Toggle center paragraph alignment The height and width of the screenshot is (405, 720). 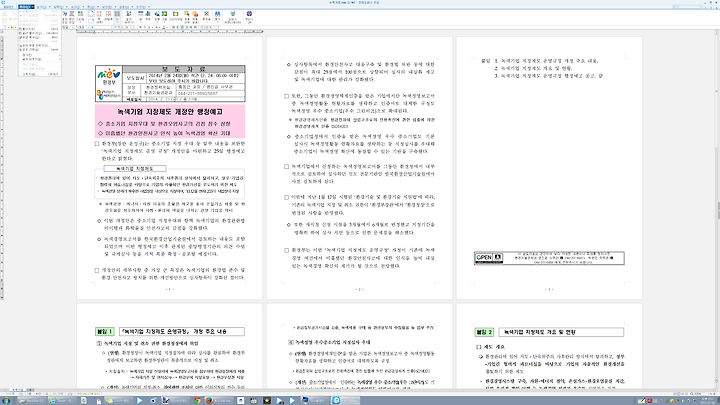[x=182, y=27]
